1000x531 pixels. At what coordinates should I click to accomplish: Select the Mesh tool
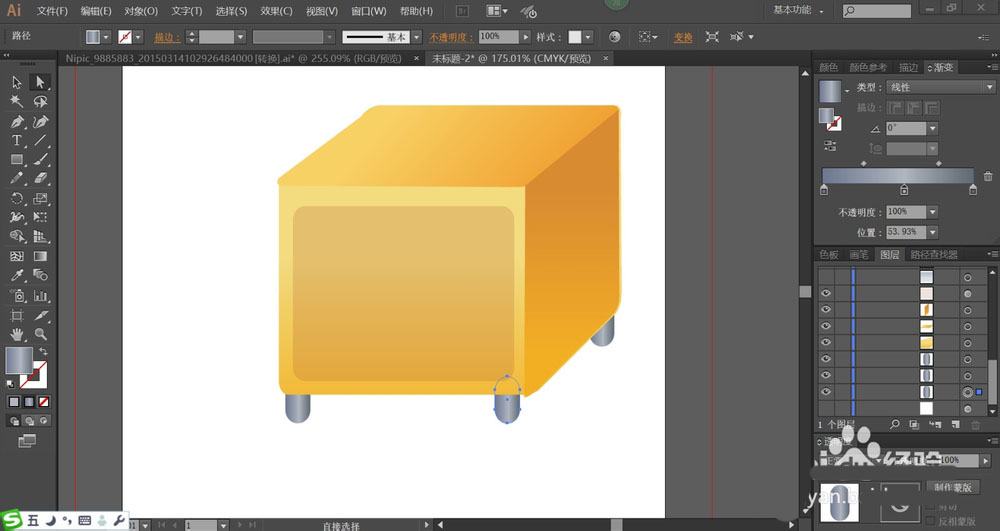point(17,256)
